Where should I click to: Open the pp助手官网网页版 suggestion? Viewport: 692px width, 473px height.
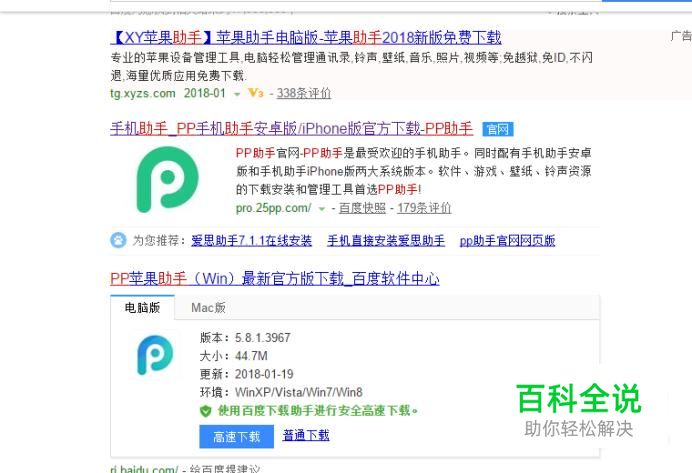pos(507,241)
